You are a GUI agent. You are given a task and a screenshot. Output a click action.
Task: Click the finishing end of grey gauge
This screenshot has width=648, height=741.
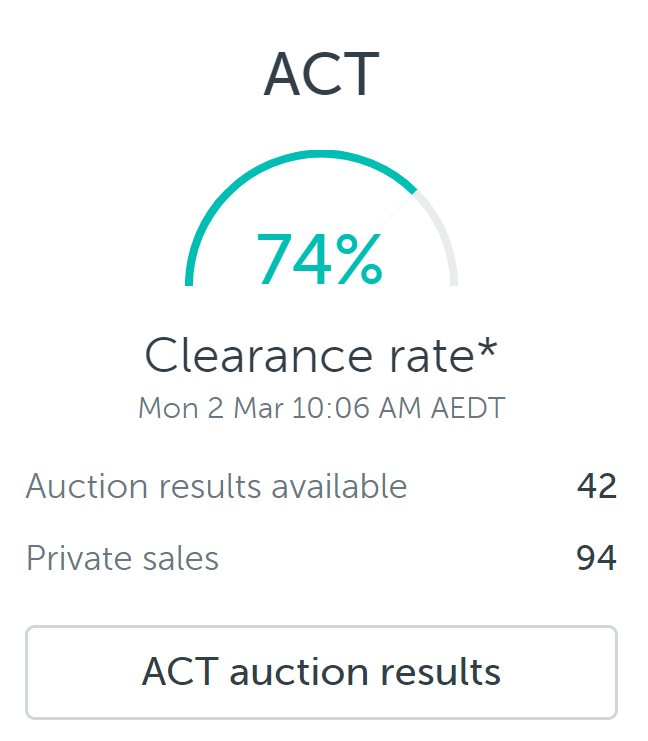pyautogui.click(x=454, y=282)
